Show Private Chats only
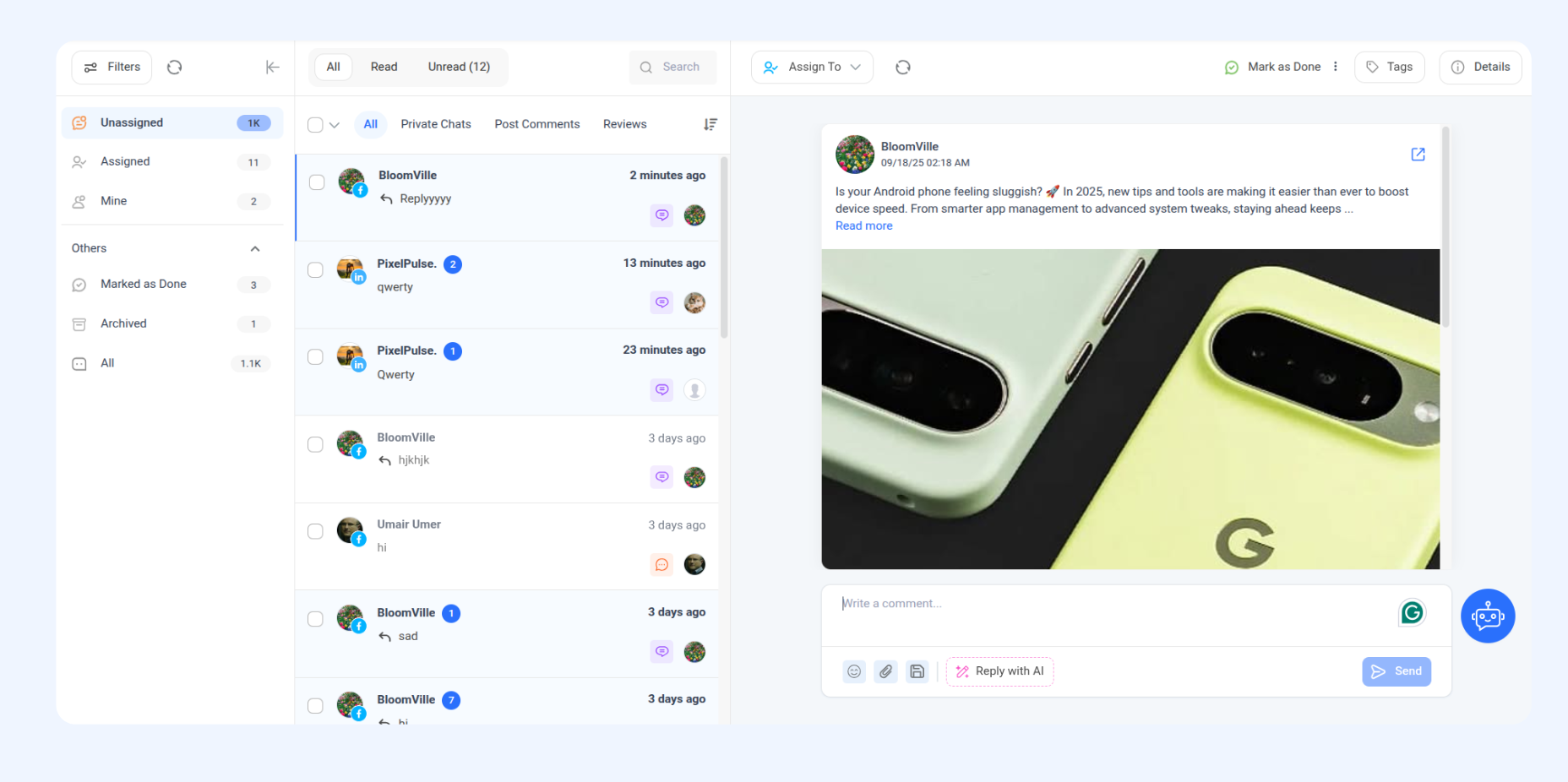The height and width of the screenshot is (782, 1568). coord(436,124)
